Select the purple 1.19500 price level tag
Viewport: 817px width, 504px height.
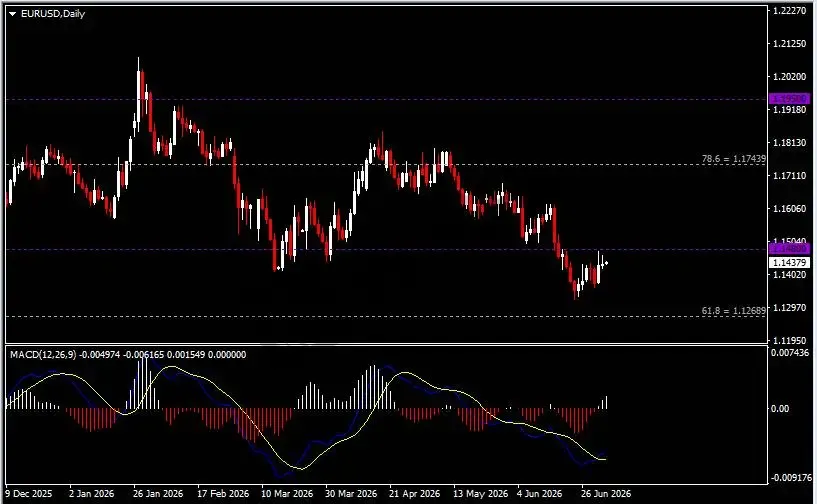point(789,99)
